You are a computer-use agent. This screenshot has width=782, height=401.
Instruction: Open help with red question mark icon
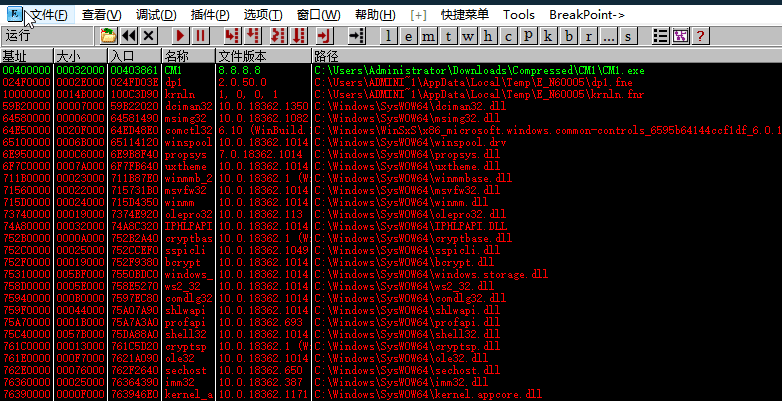click(700, 36)
